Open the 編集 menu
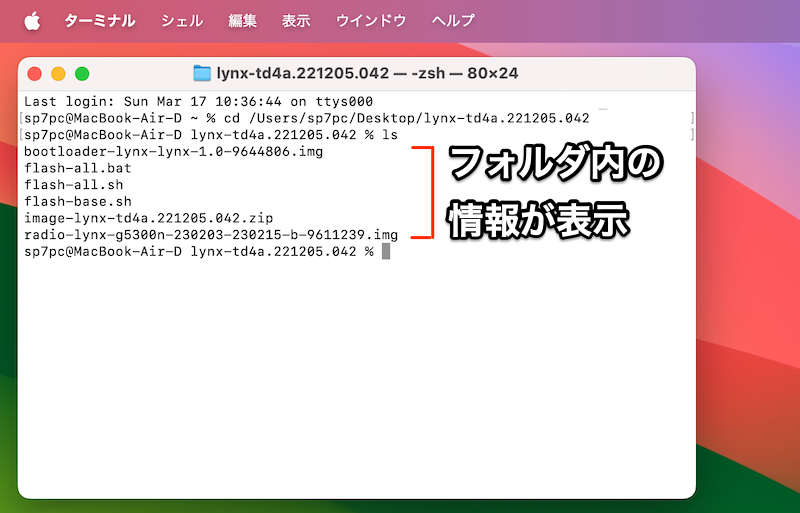This screenshot has height=513, width=800. (x=242, y=20)
